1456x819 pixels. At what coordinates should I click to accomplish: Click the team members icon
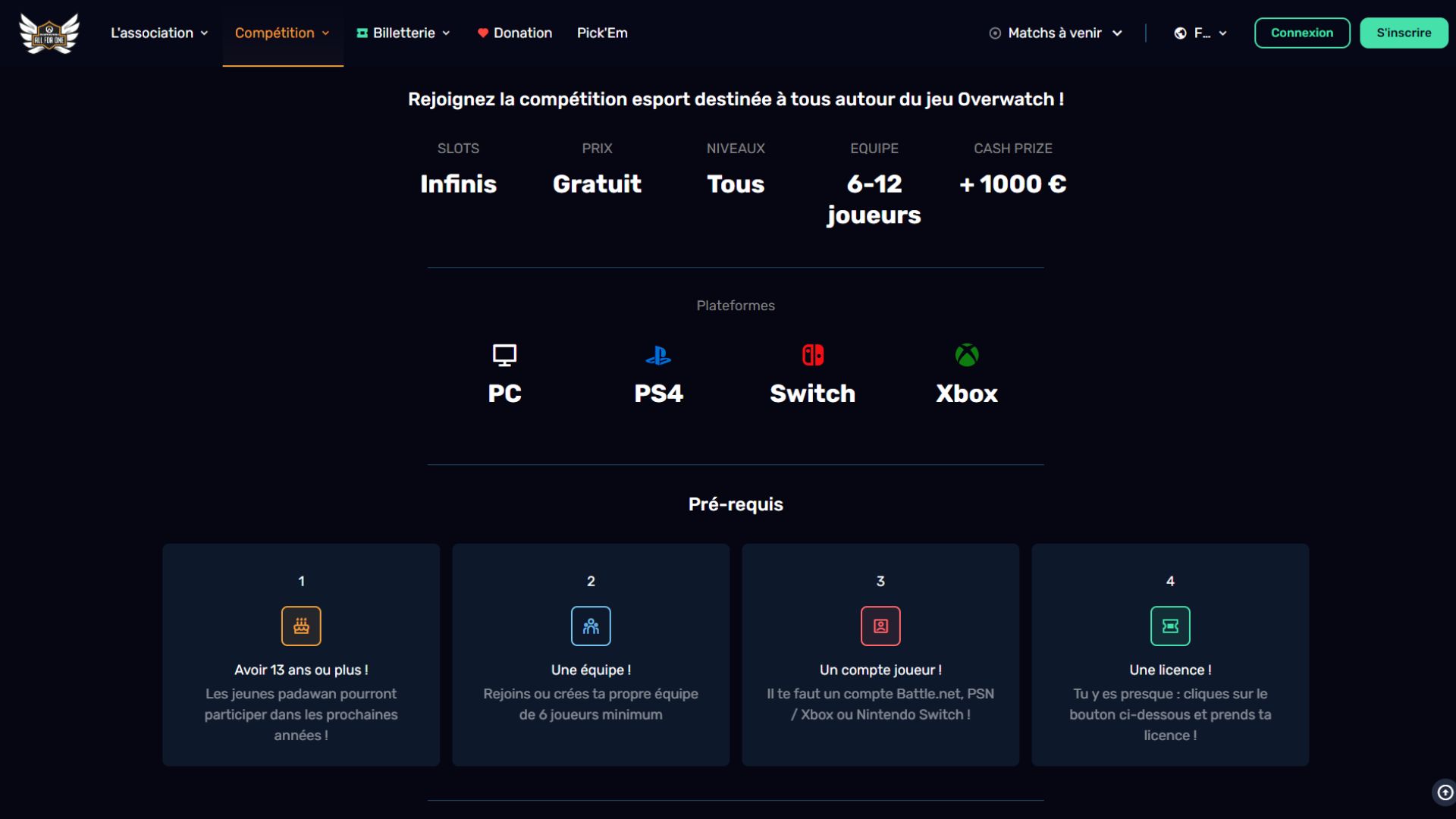click(x=591, y=626)
